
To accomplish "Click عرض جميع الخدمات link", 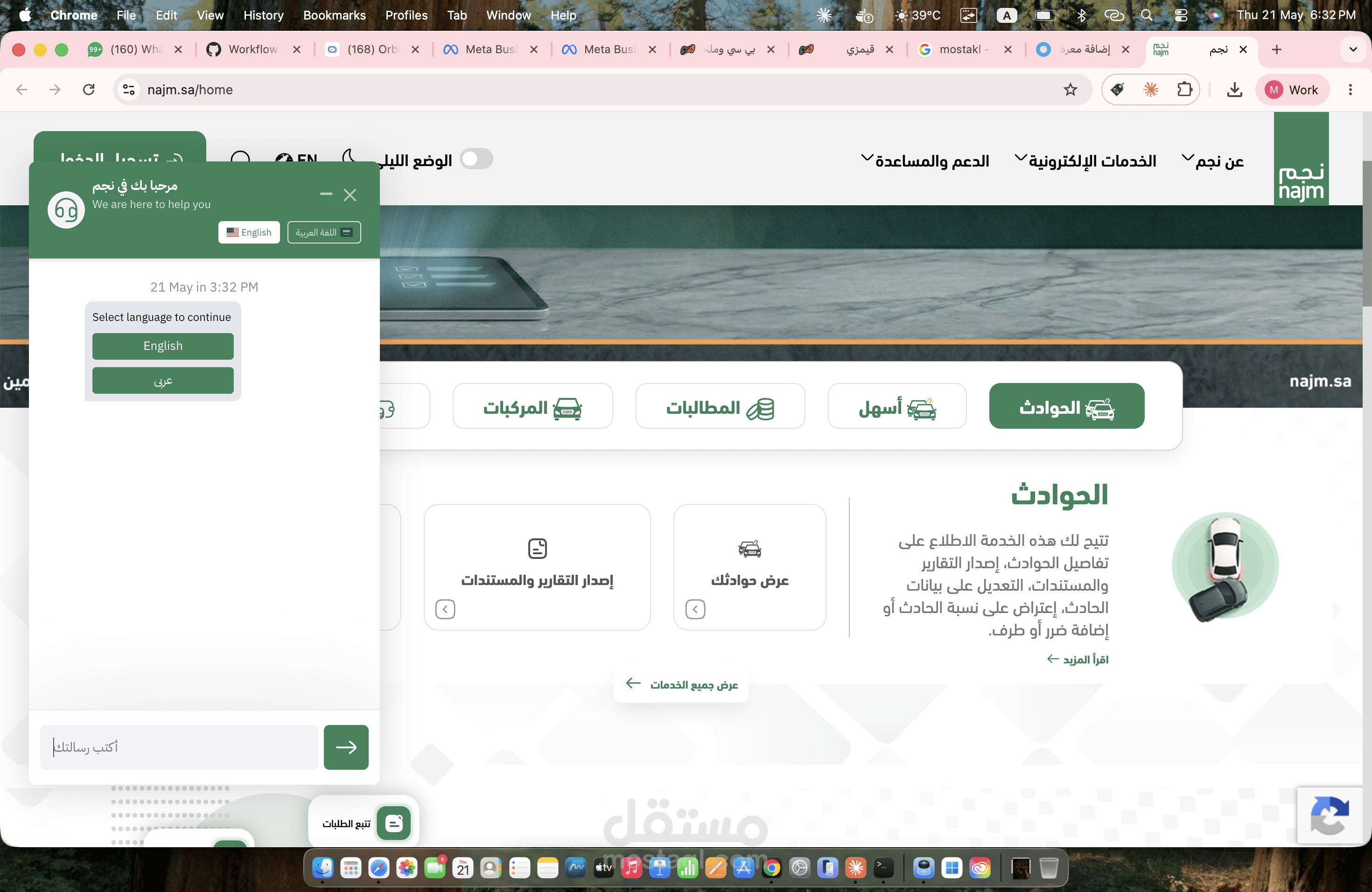I will click(681, 684).
